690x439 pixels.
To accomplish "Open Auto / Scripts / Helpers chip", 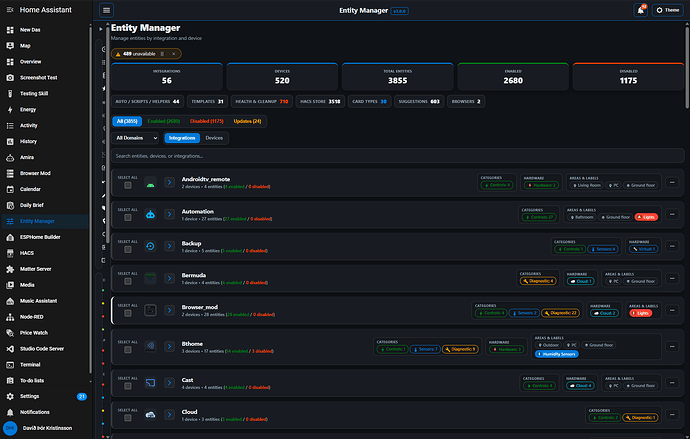I will click(x=147, y=102).
